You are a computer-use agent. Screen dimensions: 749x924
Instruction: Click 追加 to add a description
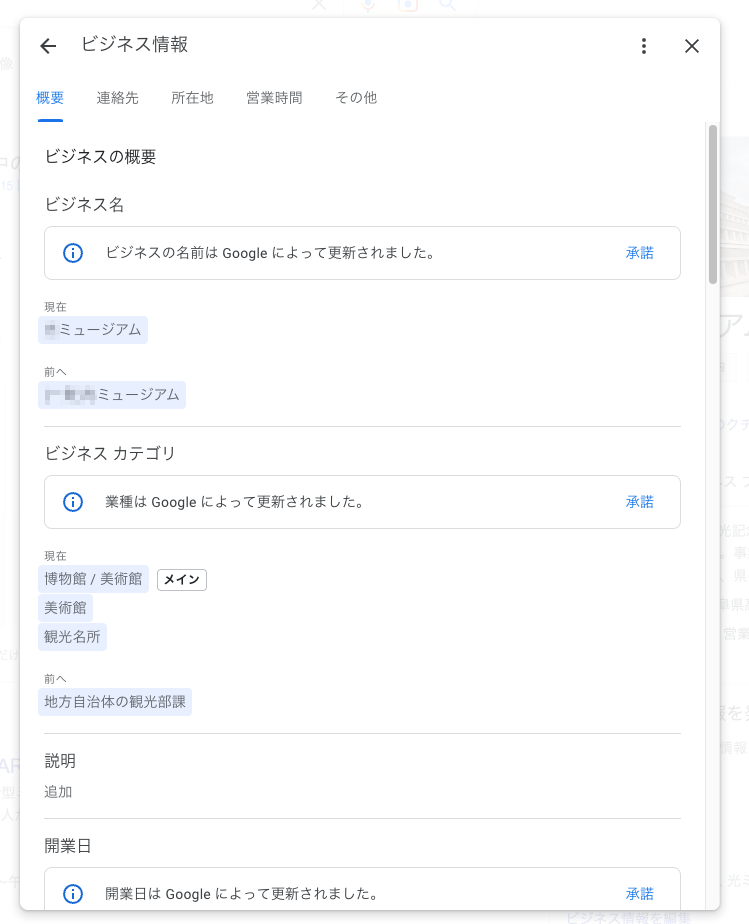point(59,792)
